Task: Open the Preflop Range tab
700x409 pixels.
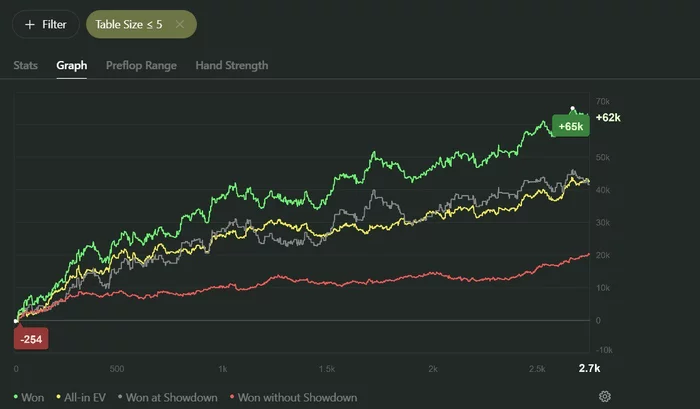Action: coord(141,66)
